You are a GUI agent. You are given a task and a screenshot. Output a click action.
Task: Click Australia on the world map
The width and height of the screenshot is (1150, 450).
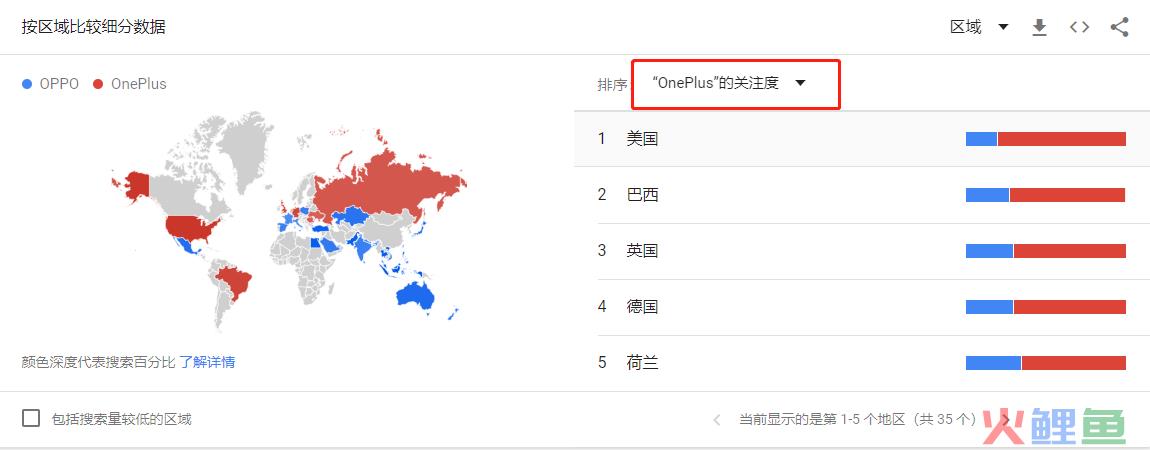click(x=420, y=293)
